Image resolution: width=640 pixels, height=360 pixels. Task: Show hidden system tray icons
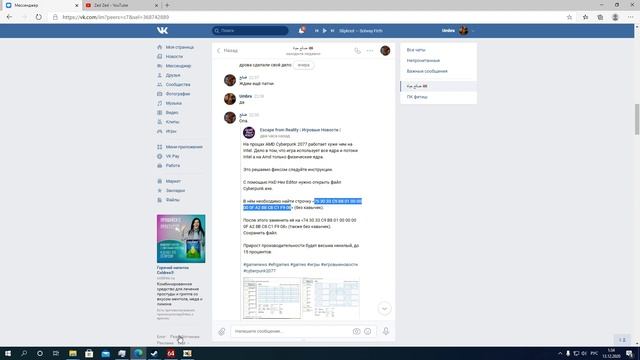coord(560,353)
